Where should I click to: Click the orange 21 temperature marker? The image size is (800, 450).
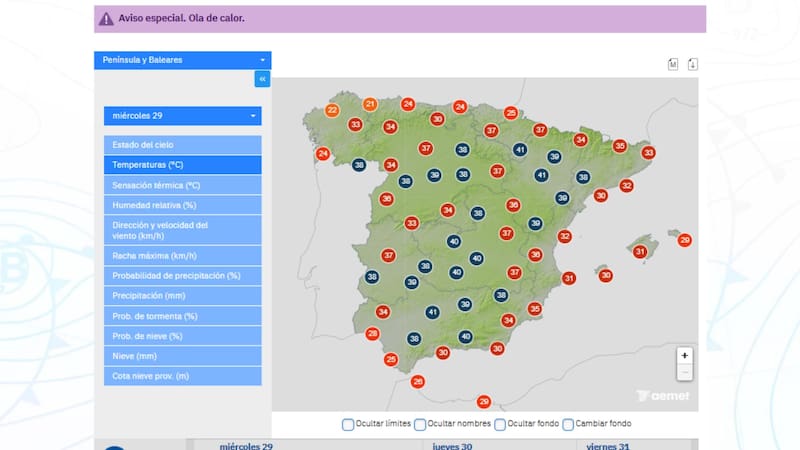pos(370,105)
